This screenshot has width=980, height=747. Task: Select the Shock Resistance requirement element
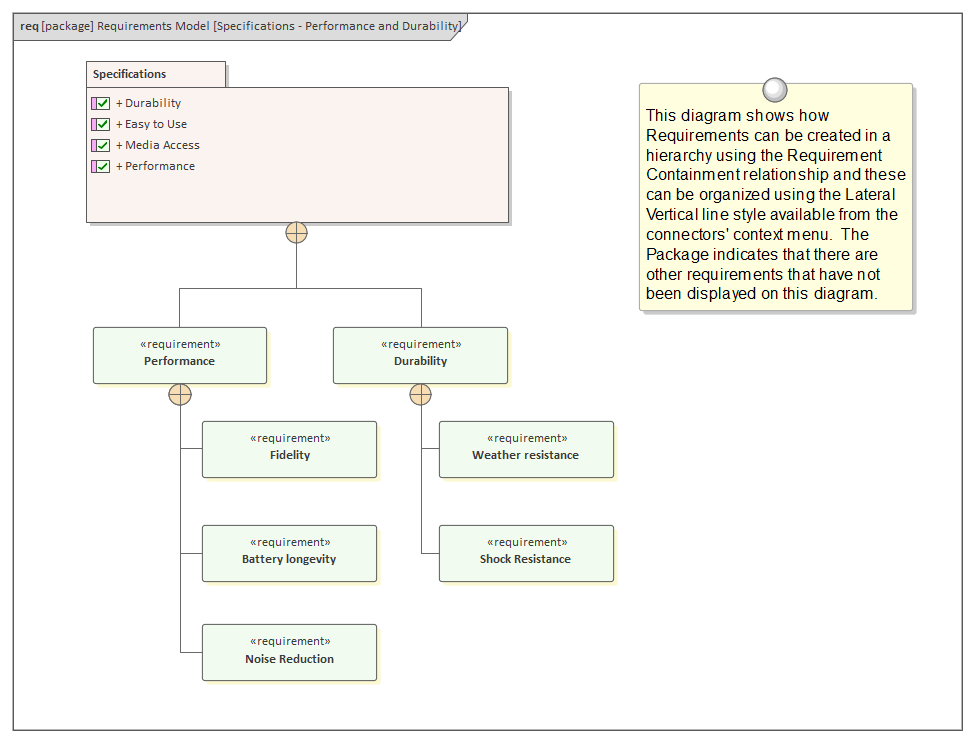(526, 552)
